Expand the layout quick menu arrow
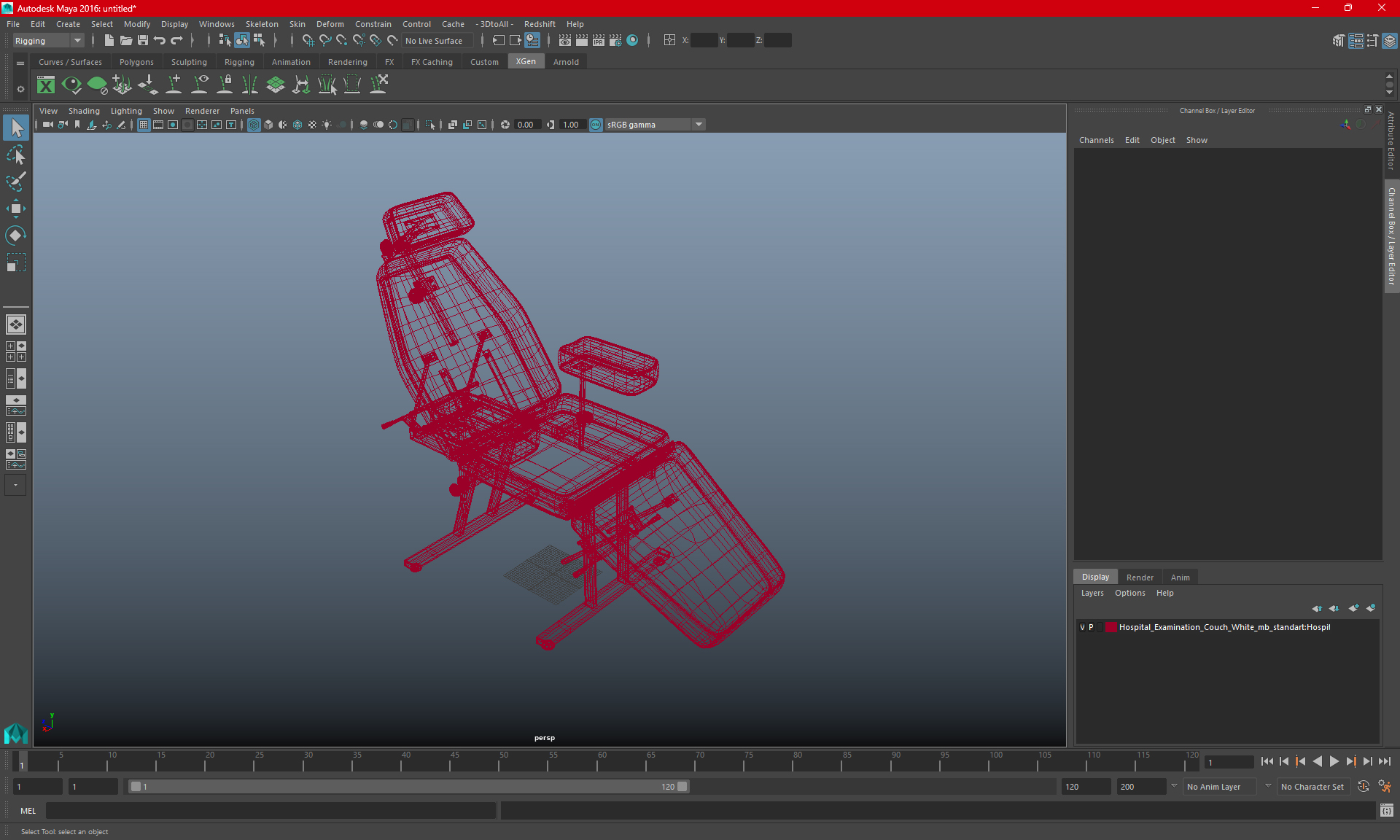1400x840 pixels. click(x=15, y=485)
